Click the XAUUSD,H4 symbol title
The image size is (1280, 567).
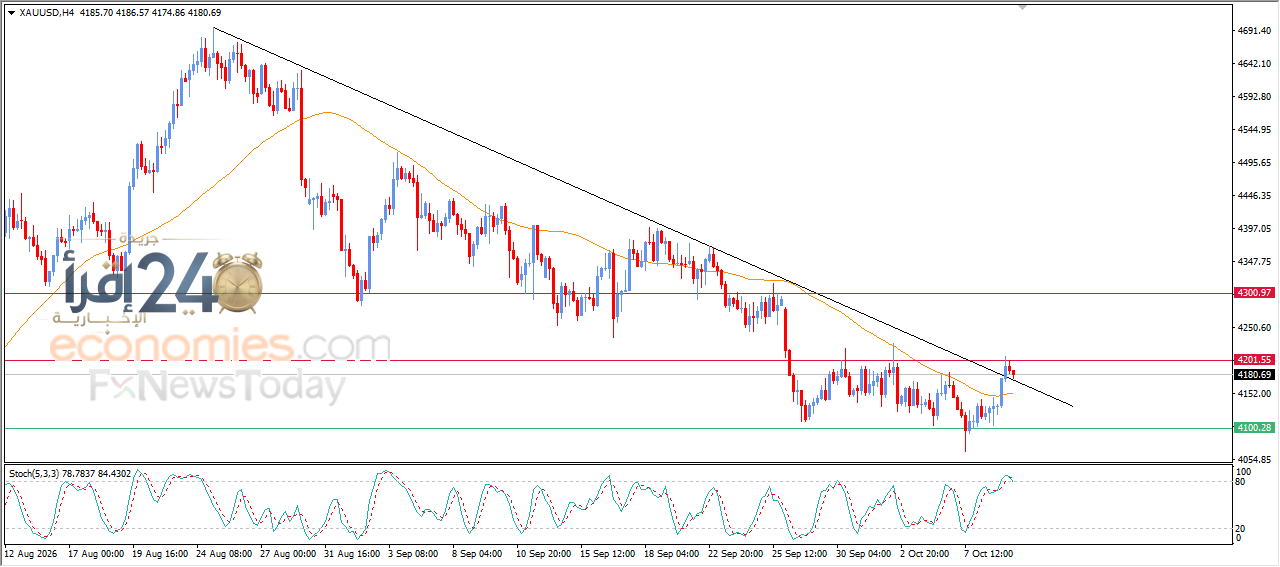(47, 13)
